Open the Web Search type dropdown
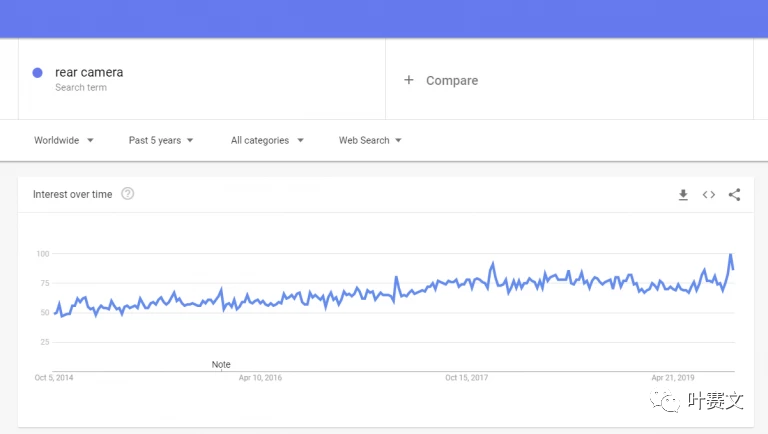 (x=370, y=141)
